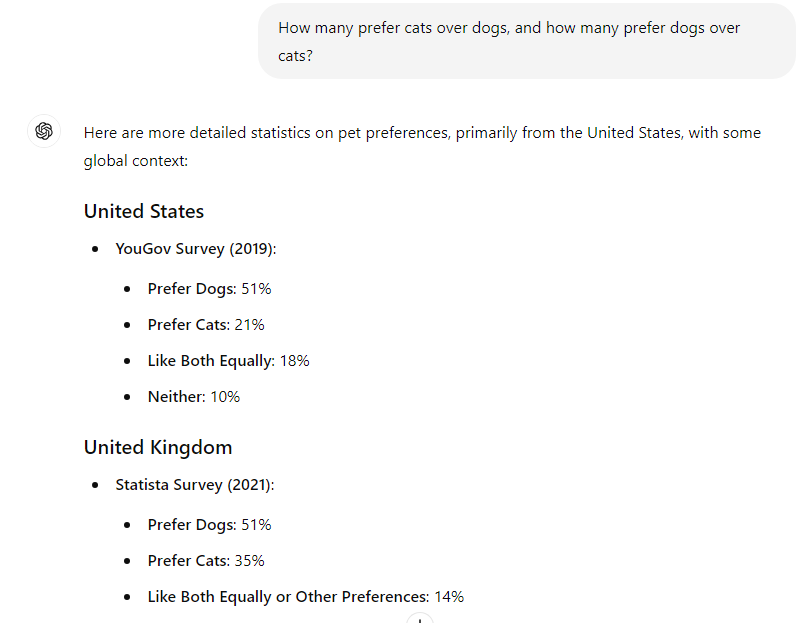Click the "United Kingdom" heading

(x=158, y=447)
